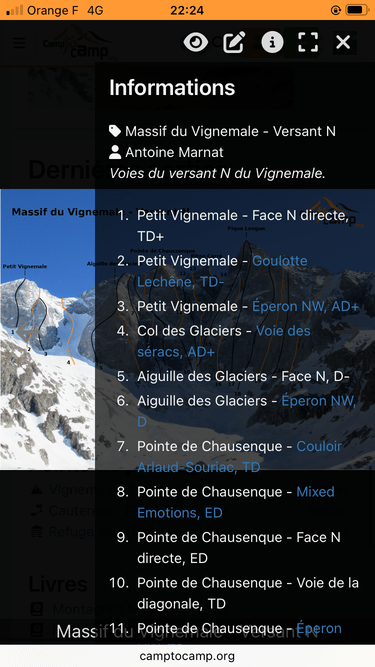Toggle the eye visibility icon
Viewport: 375px width, 667px height.
click(196, 42)
